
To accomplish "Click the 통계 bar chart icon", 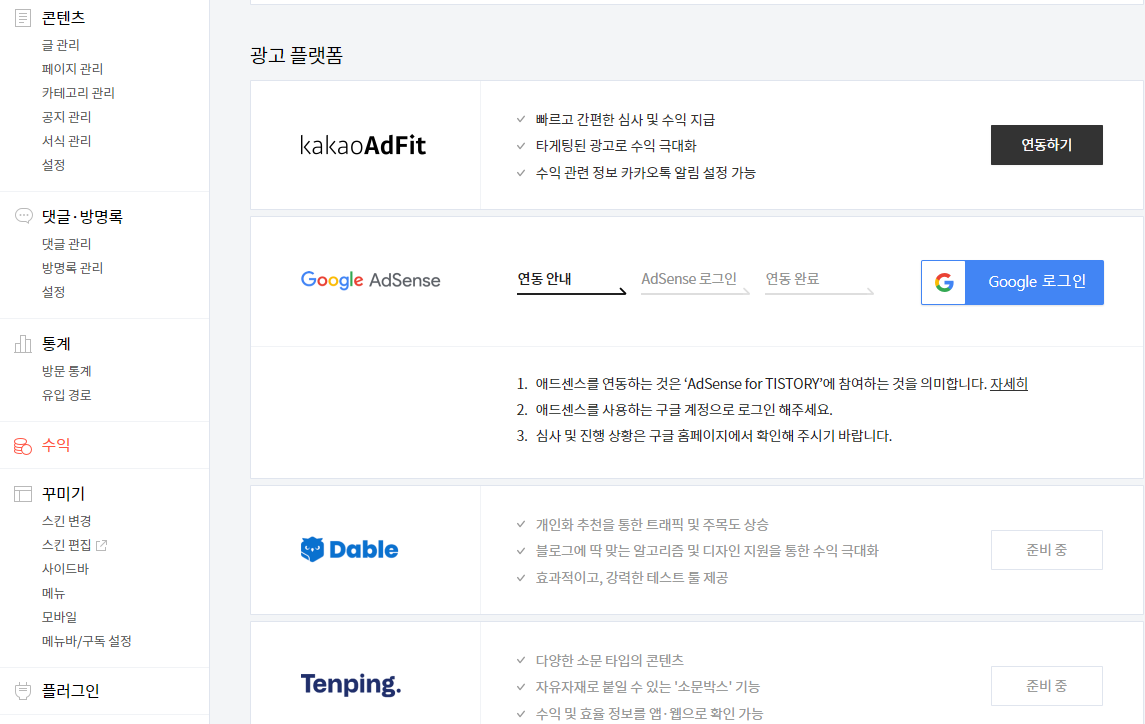I will point(23,343).
